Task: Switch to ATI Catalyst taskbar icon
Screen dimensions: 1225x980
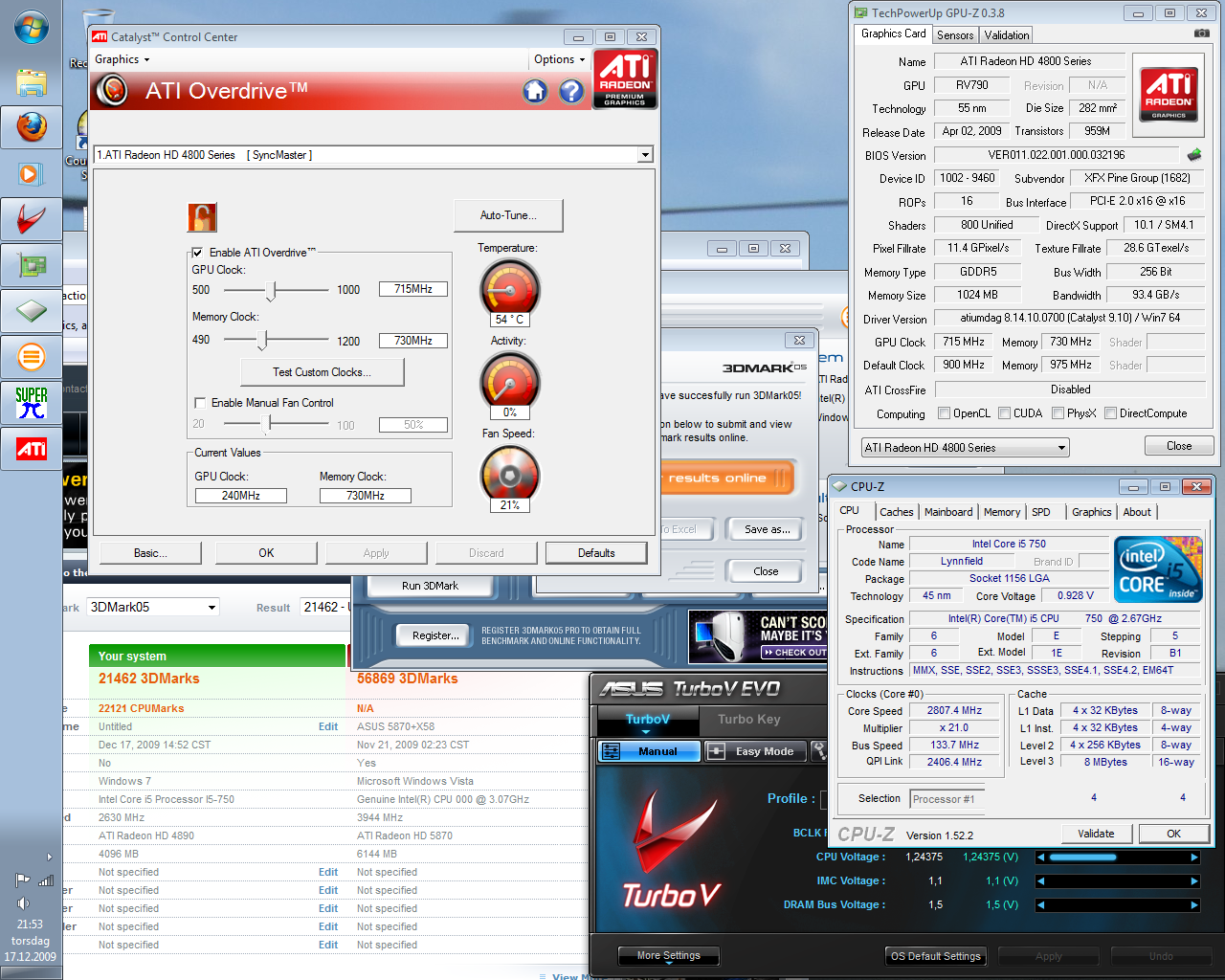Action: [x=31, y=449]
